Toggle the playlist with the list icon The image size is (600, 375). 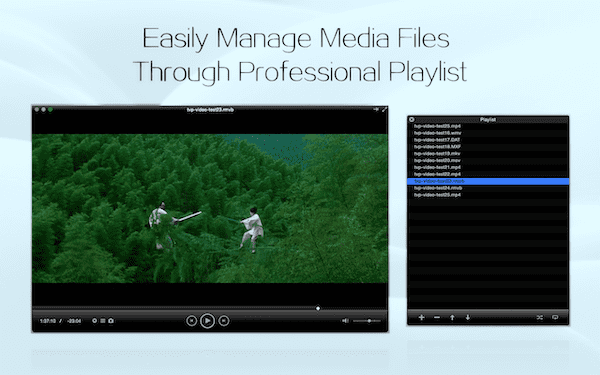(x=103, y=321)
